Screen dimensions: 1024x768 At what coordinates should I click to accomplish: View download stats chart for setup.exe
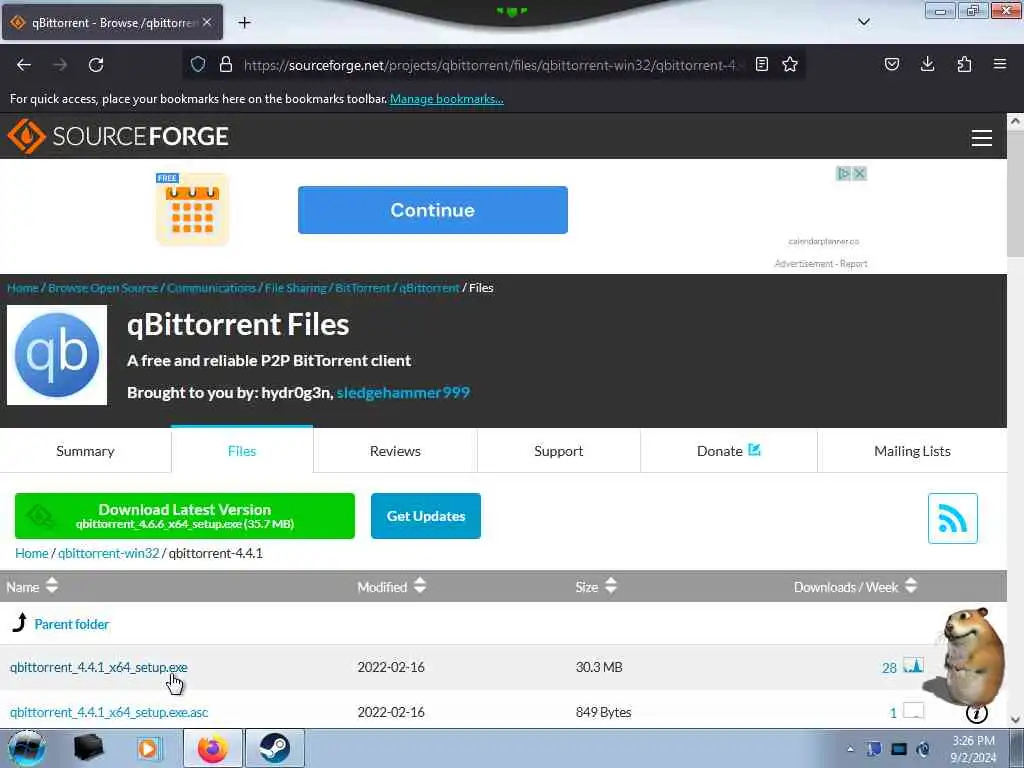pyautogui.click(x=913, y=665)
